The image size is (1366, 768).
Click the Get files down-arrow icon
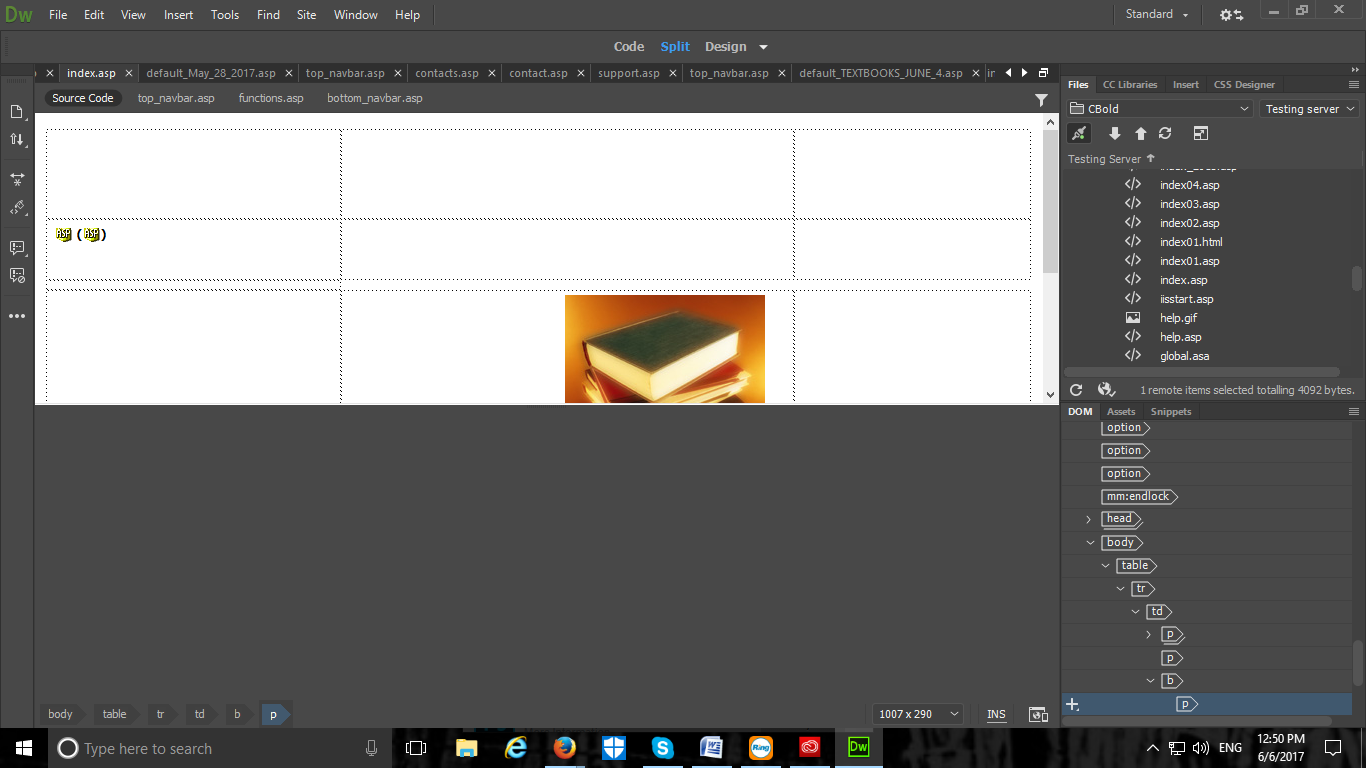point(1115,133)
